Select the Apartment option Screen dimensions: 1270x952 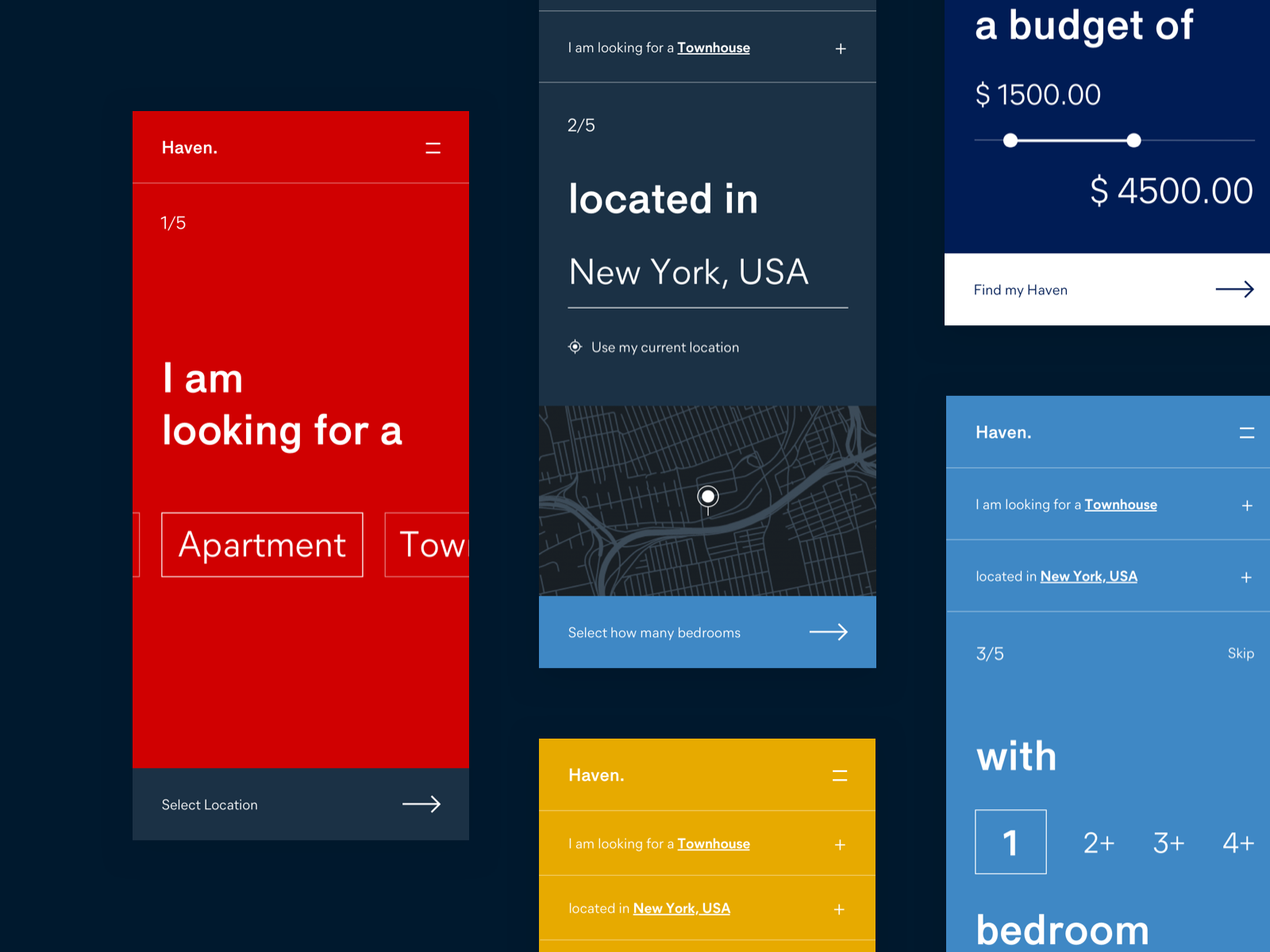[262, 545]
